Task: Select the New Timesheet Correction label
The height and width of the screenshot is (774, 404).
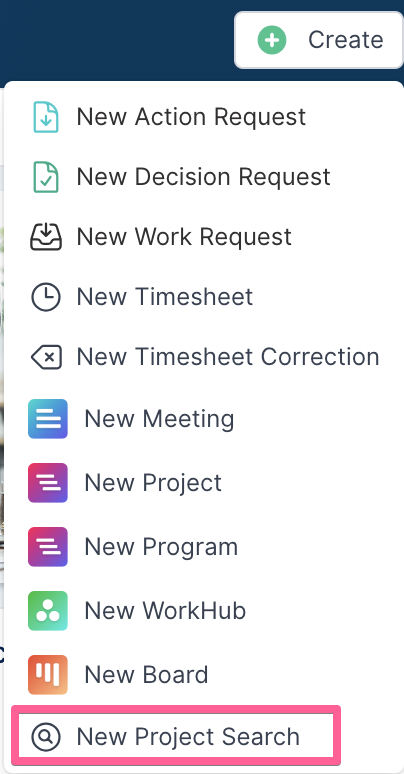Action: (x=228, y=356)
